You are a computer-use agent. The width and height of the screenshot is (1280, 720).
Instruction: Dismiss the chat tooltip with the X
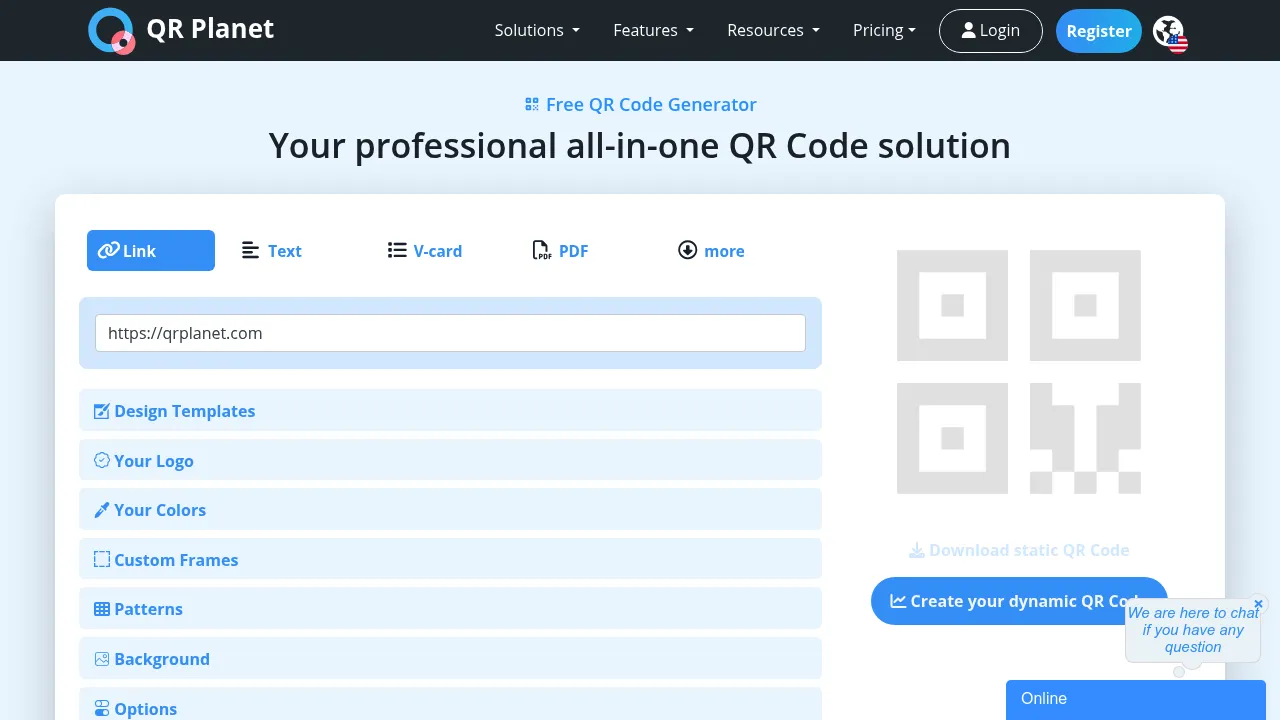[x=1258, y=604]
